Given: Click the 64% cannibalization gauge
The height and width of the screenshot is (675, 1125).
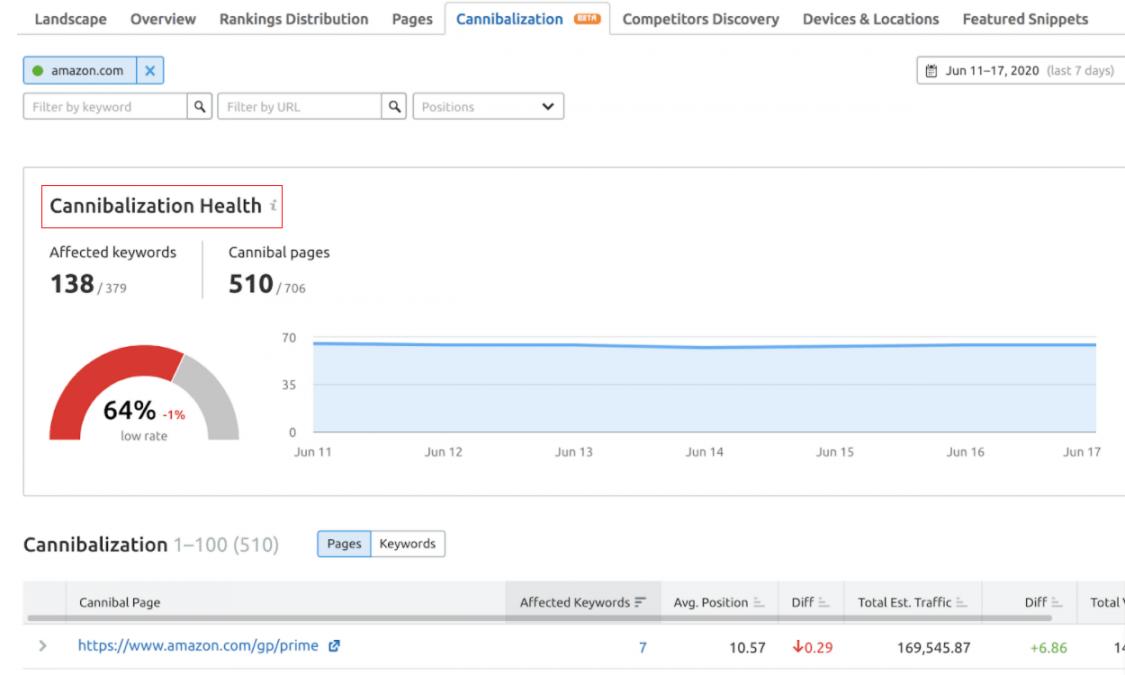Looking at the screenshot, I should pyautogui.click(x=143, y=392).
